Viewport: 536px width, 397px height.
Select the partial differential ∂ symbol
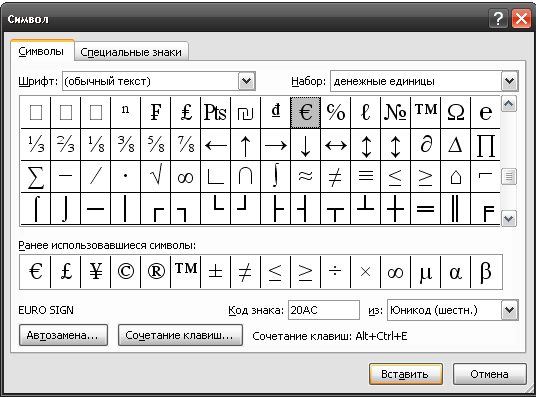click(x=426, y=145)
